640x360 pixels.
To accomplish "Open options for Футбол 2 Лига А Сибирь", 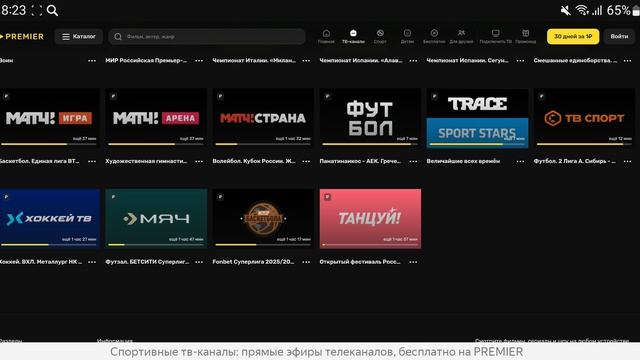I will (x=628, y=161).
